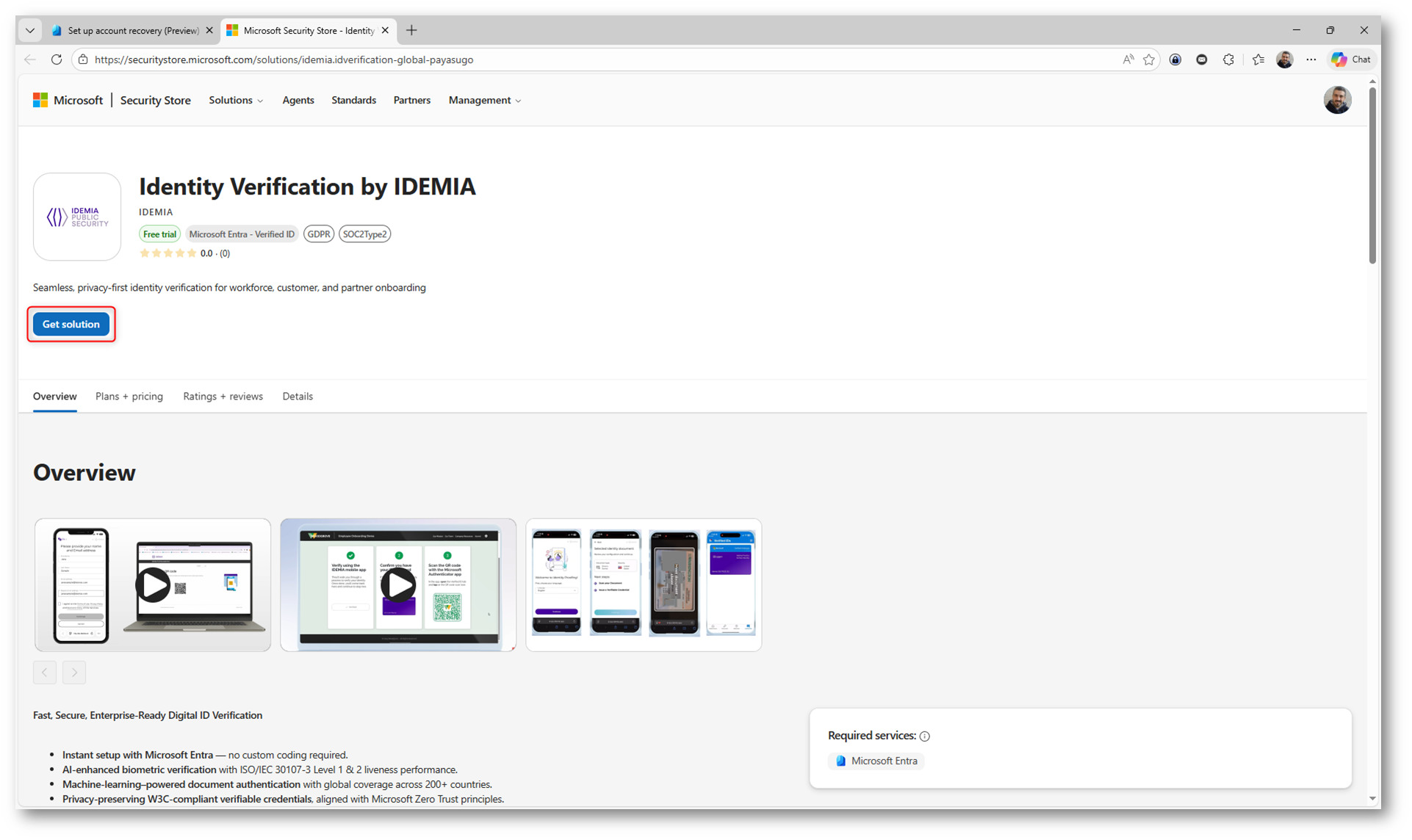Expand the Solutions dropdown menu
The image size is (1412, 840).
pos(236,101)
